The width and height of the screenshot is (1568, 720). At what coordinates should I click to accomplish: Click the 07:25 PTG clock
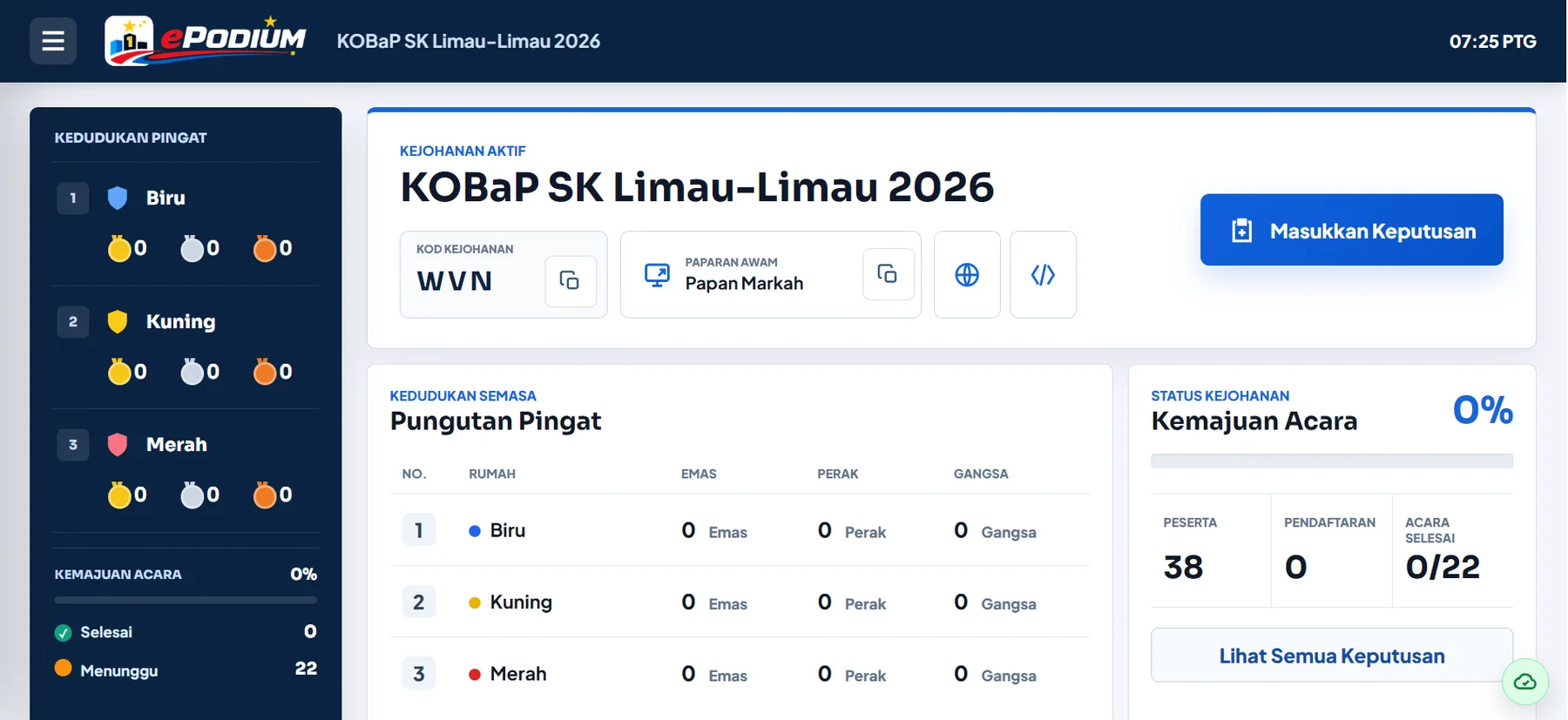1492,41
